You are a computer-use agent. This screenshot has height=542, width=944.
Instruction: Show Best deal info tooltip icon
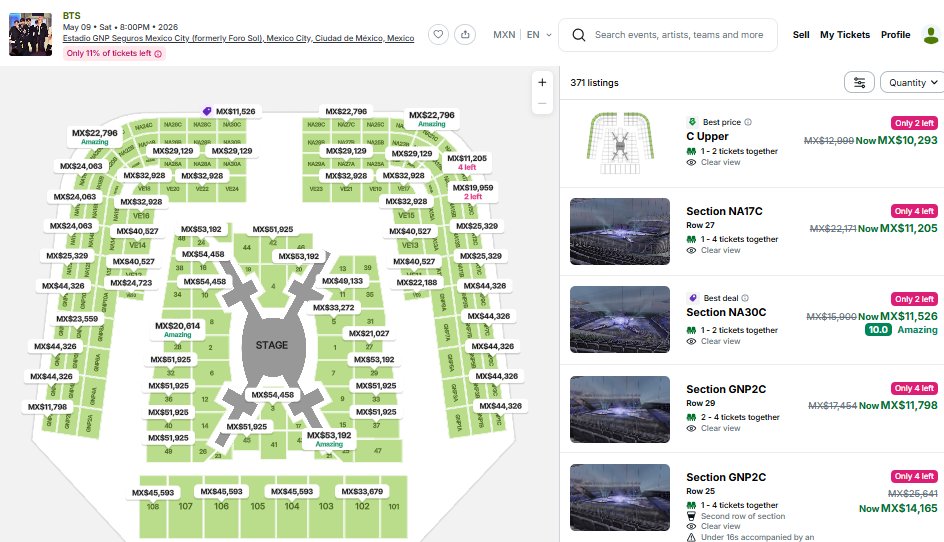745,298
